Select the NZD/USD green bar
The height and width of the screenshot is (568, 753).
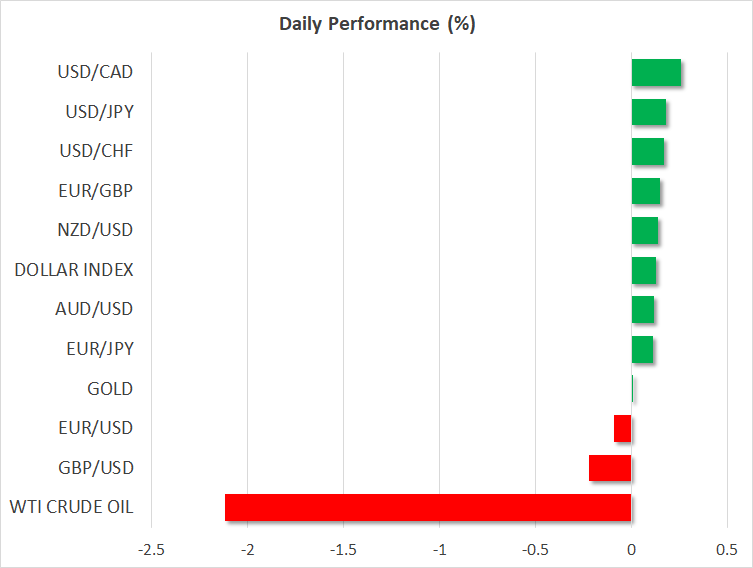coord(644,231)
